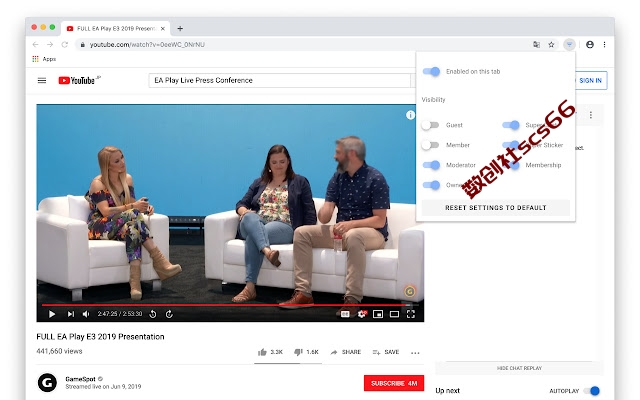Enable theater mode
The width and height of the screenshot is (640, 400).
click(x=394, y=314)
